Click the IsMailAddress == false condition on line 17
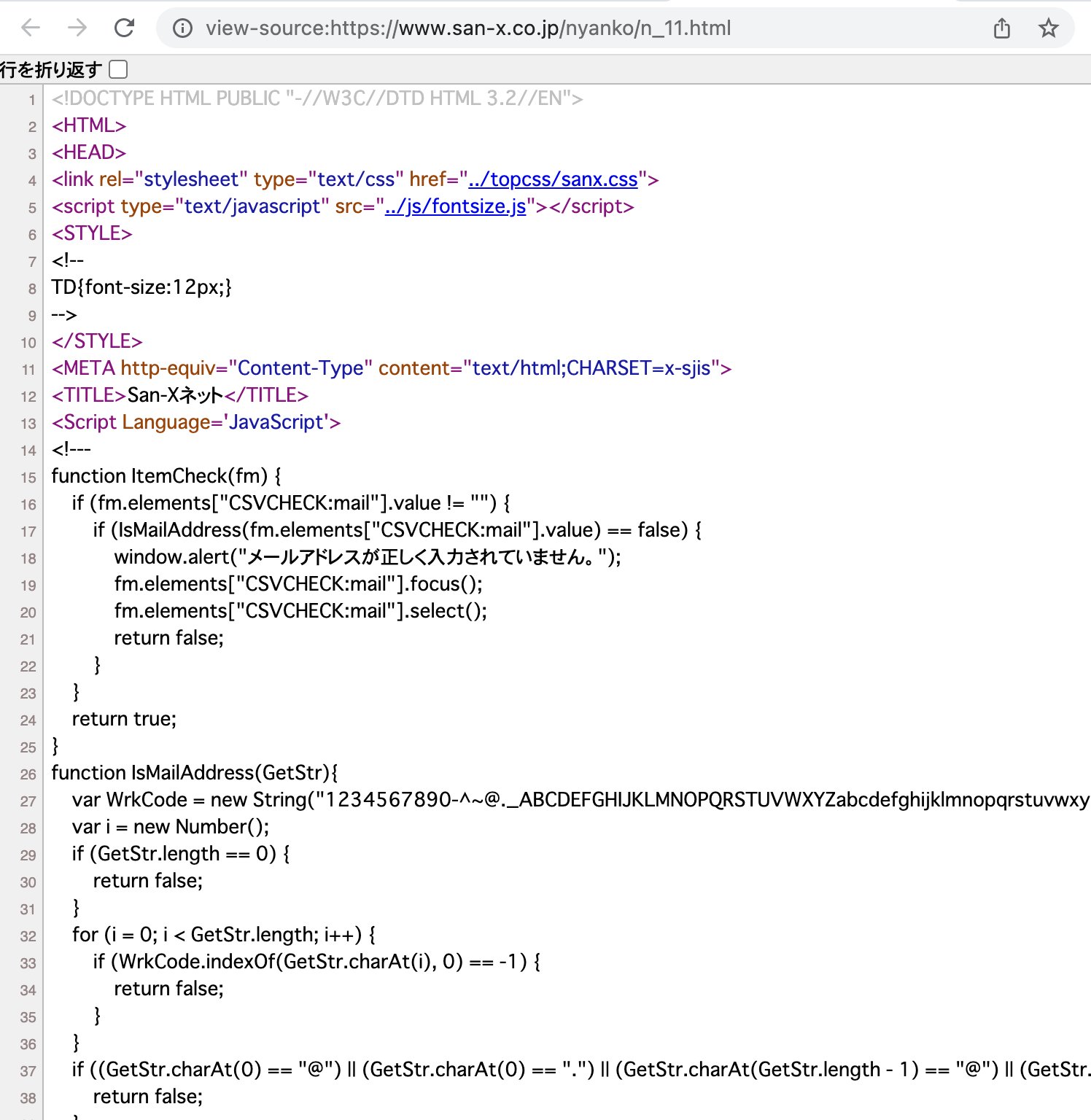1091x1120 pixels. click(x=397, y=530)
